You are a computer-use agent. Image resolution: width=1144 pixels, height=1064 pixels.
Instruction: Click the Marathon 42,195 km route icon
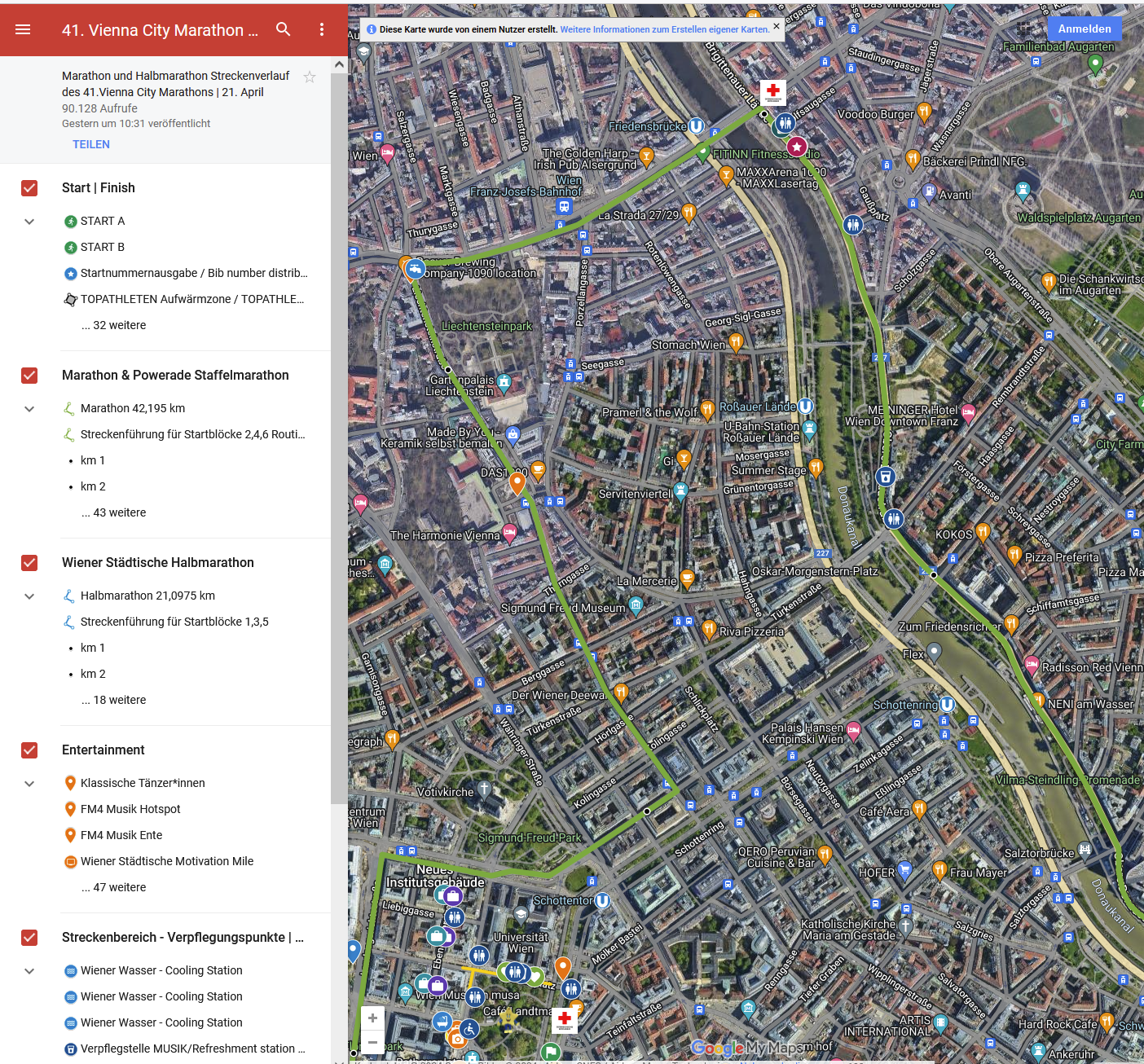click(69, 409)
